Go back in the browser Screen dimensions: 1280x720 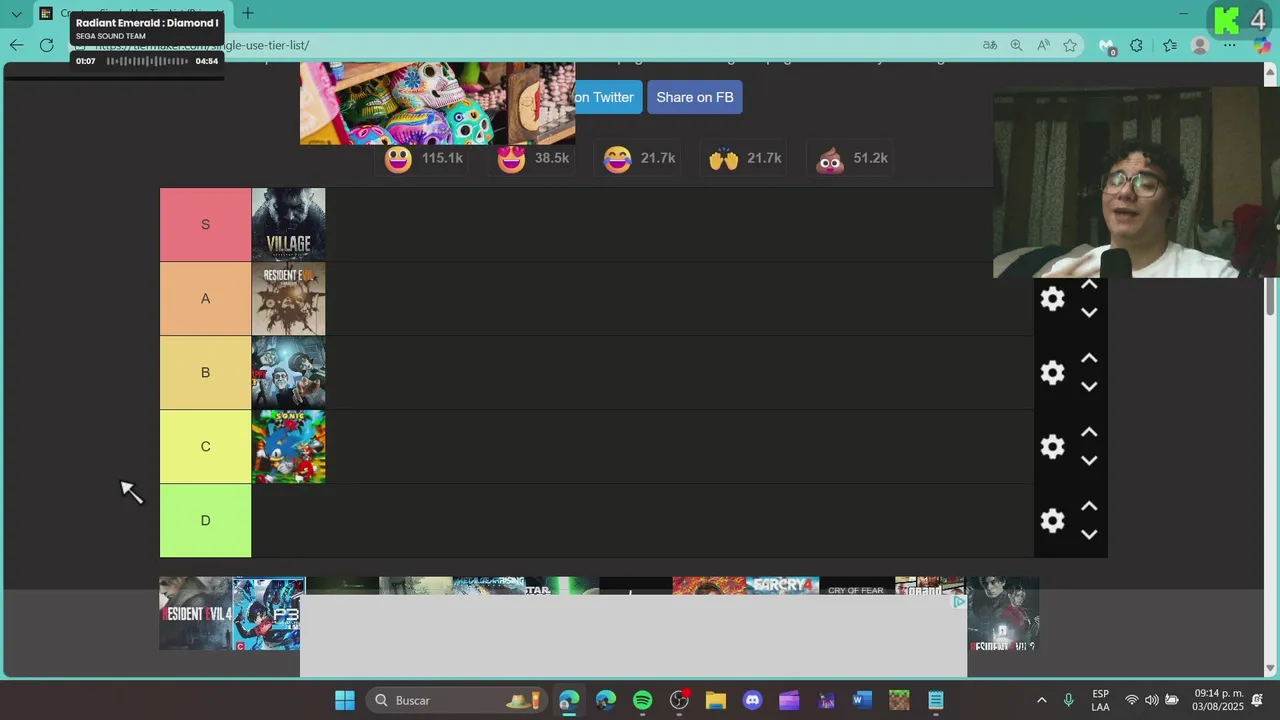point(16,45)
